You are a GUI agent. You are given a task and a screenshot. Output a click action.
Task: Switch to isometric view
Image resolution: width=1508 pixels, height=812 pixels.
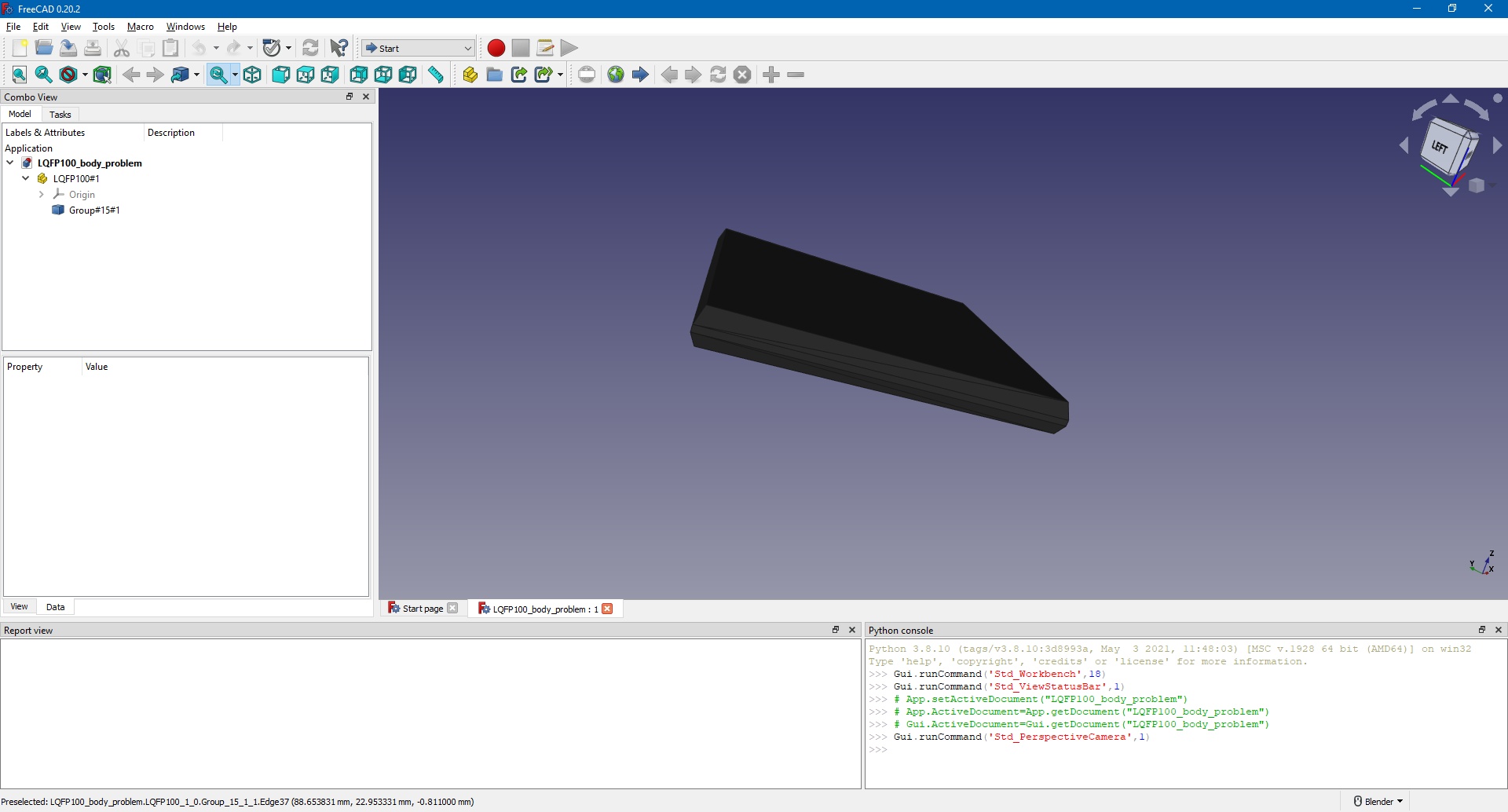253,75
